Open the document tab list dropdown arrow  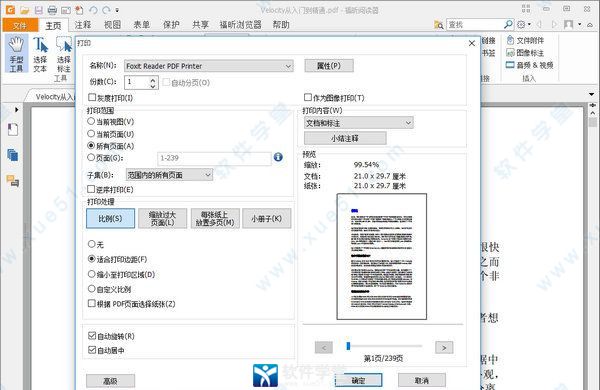592,94
